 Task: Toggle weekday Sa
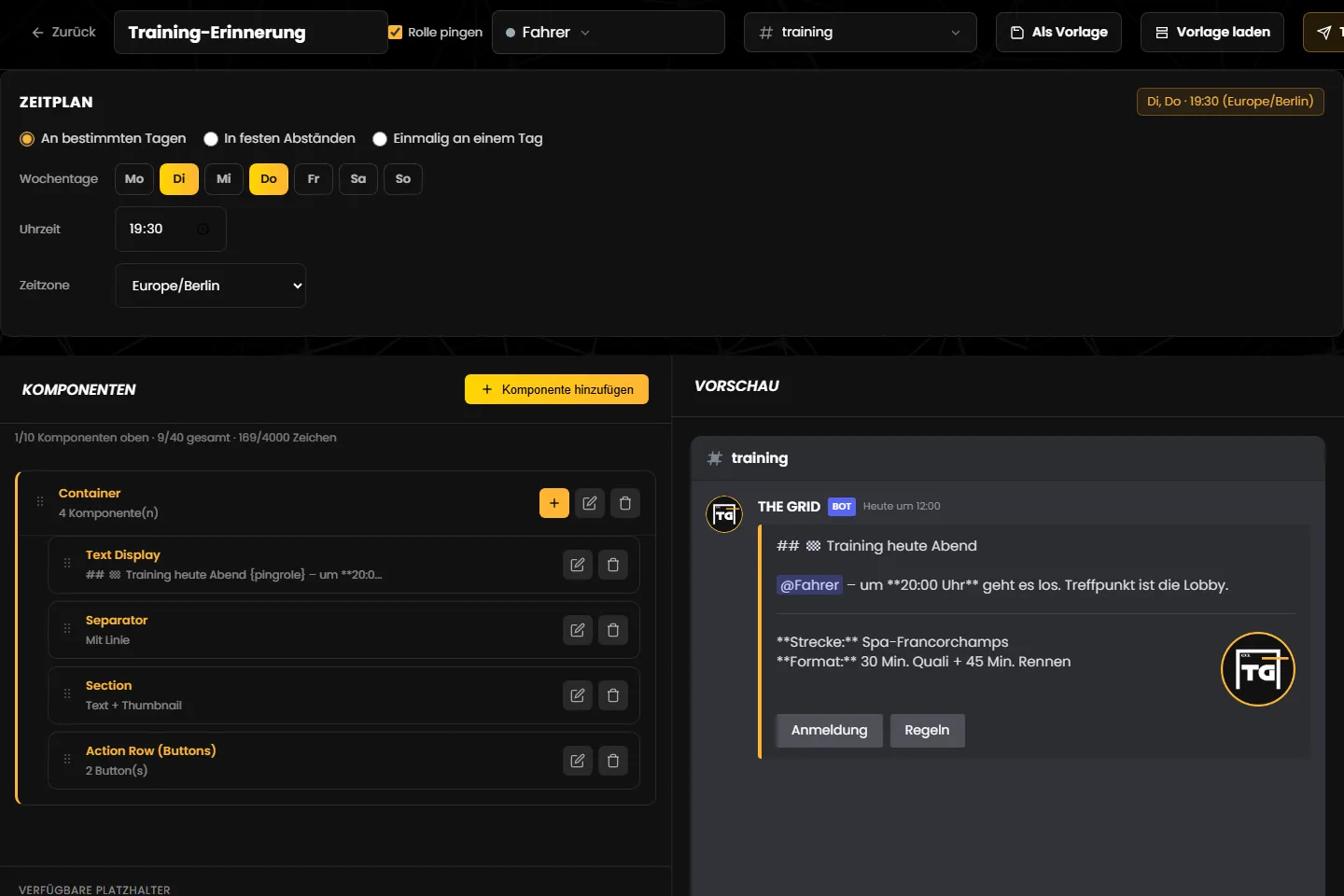tap(358, 179)
